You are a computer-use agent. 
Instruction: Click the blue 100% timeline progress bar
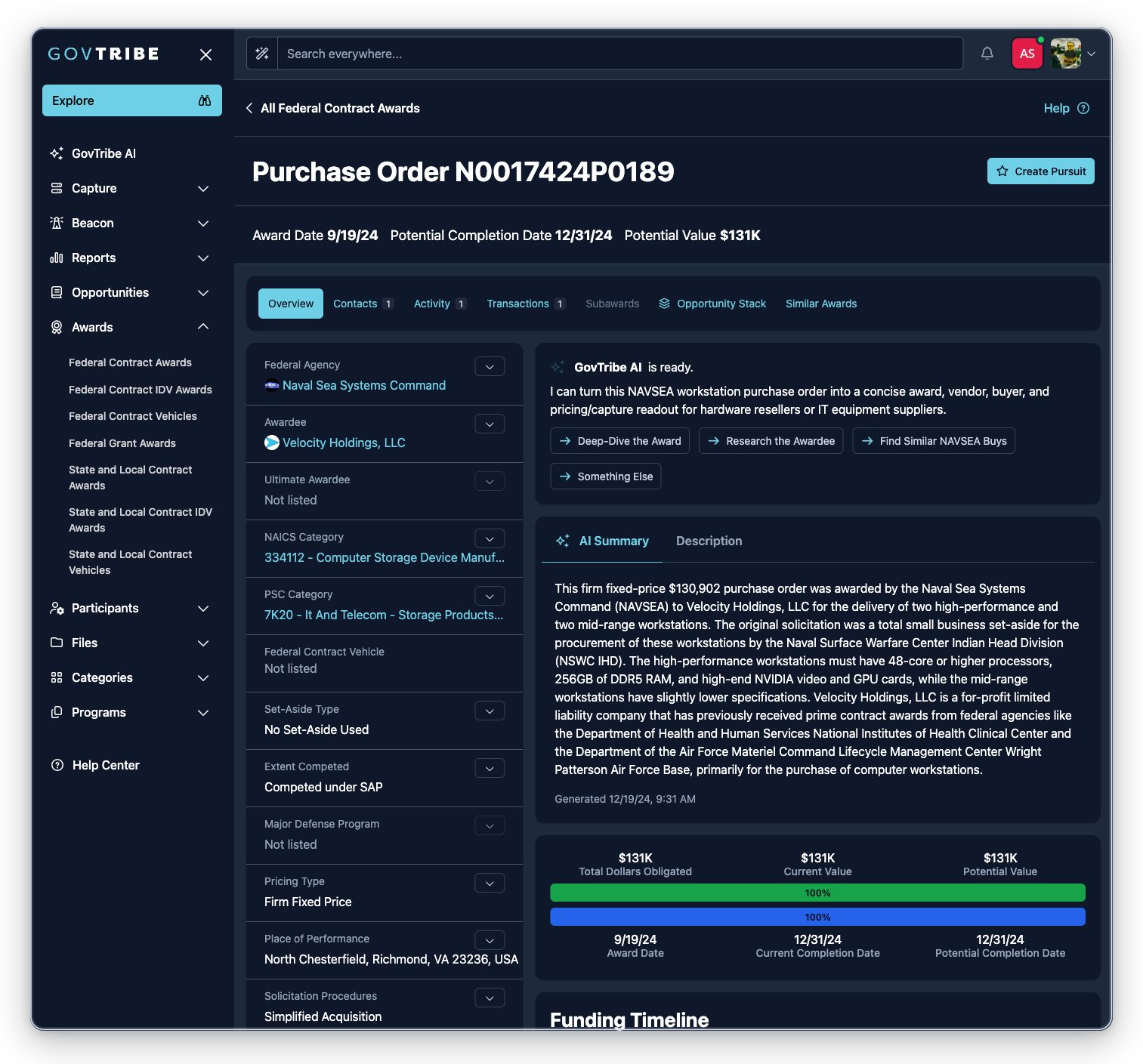pos(817,917)
